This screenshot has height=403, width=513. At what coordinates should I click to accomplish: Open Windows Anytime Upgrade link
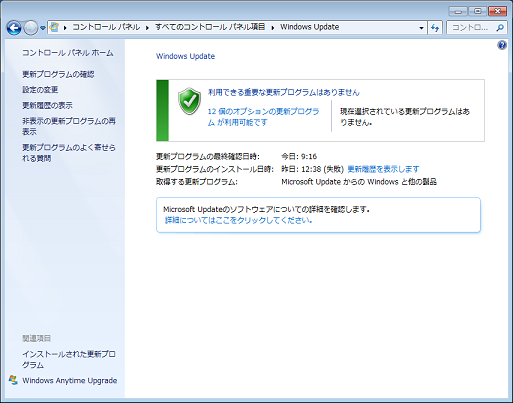[69, 380]
